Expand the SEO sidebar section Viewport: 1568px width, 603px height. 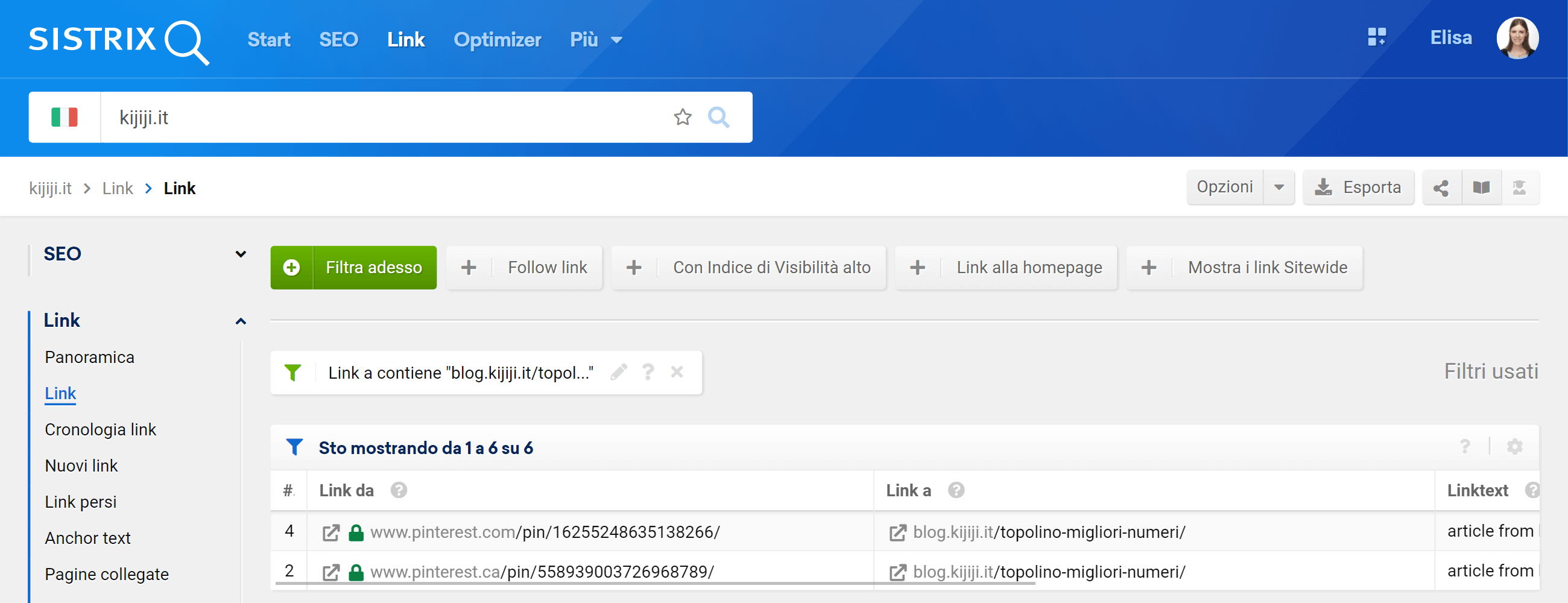pyautogui.click(x=241, y=254)
